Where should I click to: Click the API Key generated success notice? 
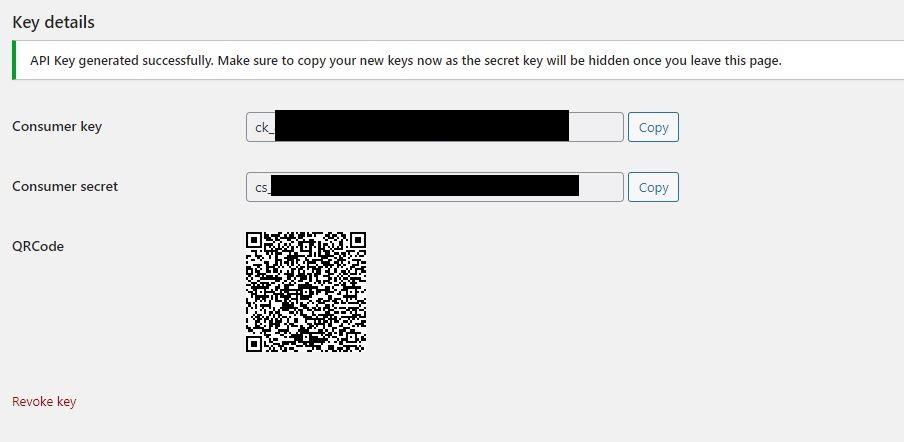click(x=458, y=61)
